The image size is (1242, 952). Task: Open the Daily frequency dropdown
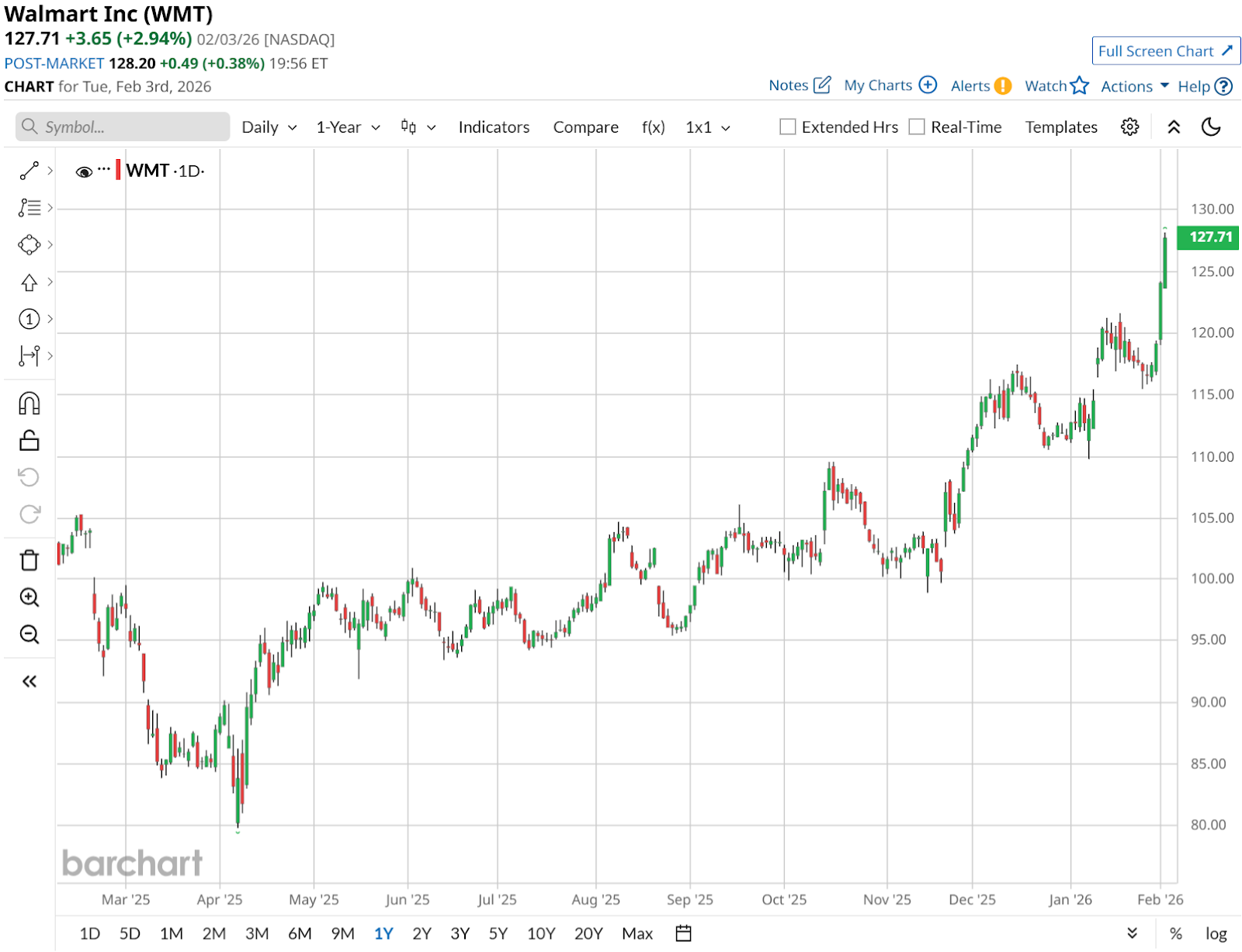tap(269, 127)
